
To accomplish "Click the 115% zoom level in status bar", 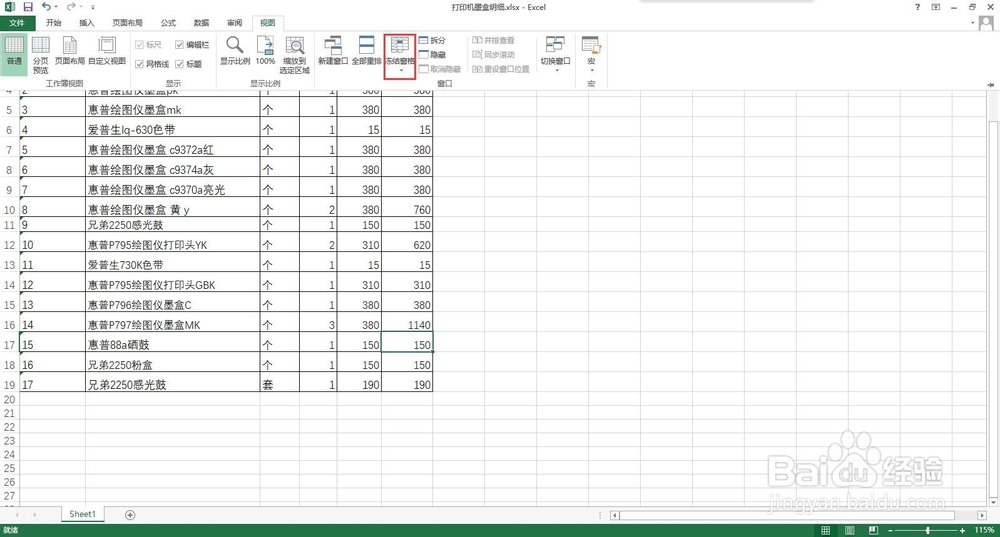I will click(x=984, y=530).
